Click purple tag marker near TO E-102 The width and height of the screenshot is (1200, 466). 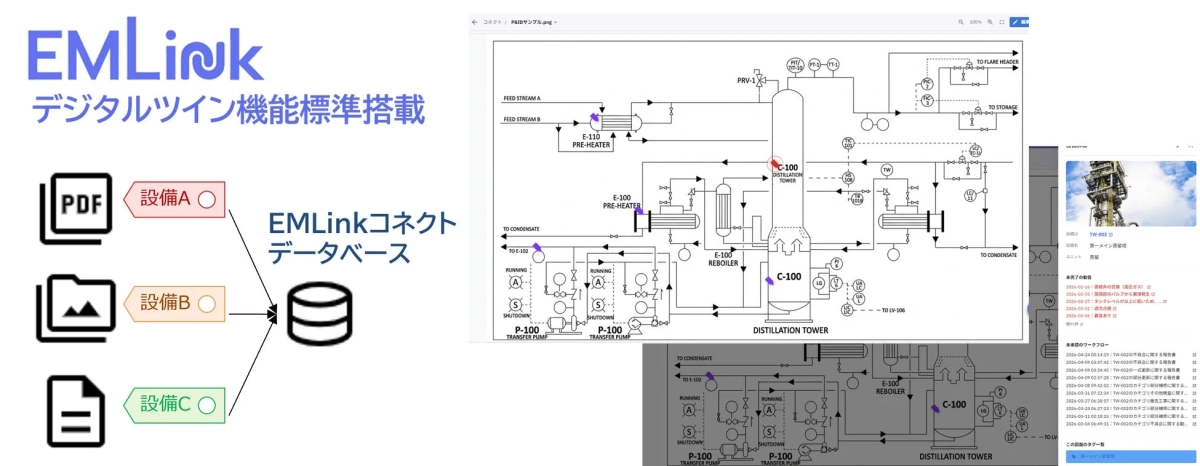coord(537,247)
